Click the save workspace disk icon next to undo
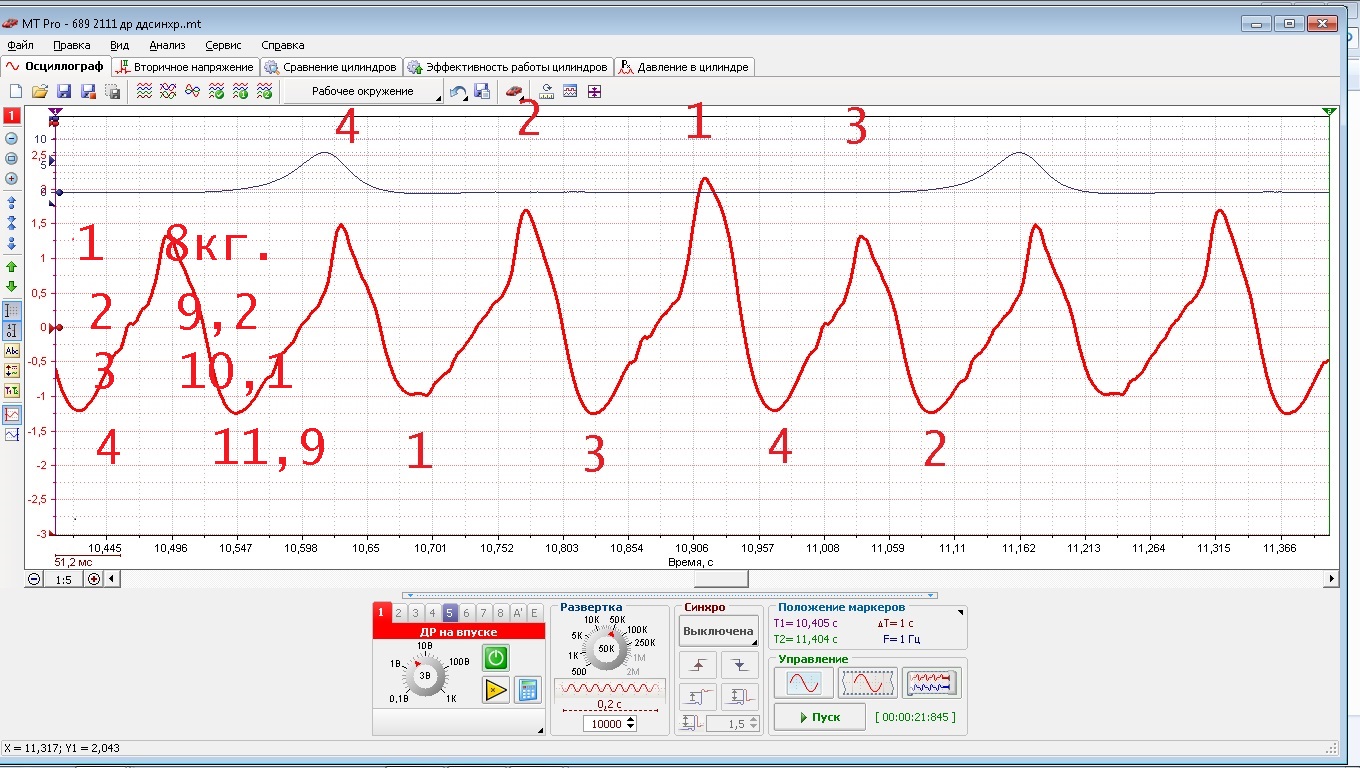Viewport: 1360px width, 768px height. (x=482, y=92)
